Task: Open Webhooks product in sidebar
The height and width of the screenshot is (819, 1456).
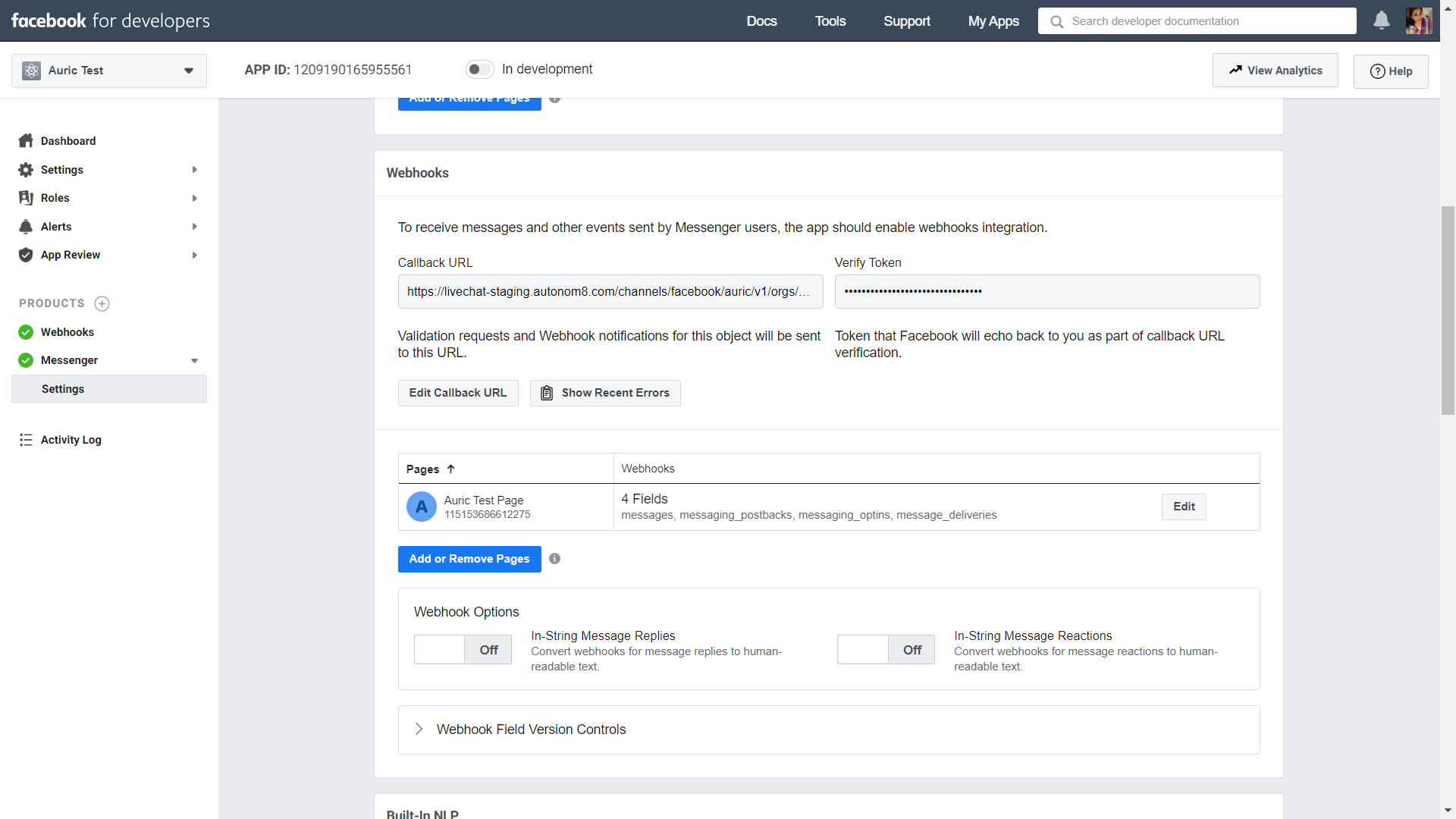Action: pyautogui.click(x=67, y=332)
